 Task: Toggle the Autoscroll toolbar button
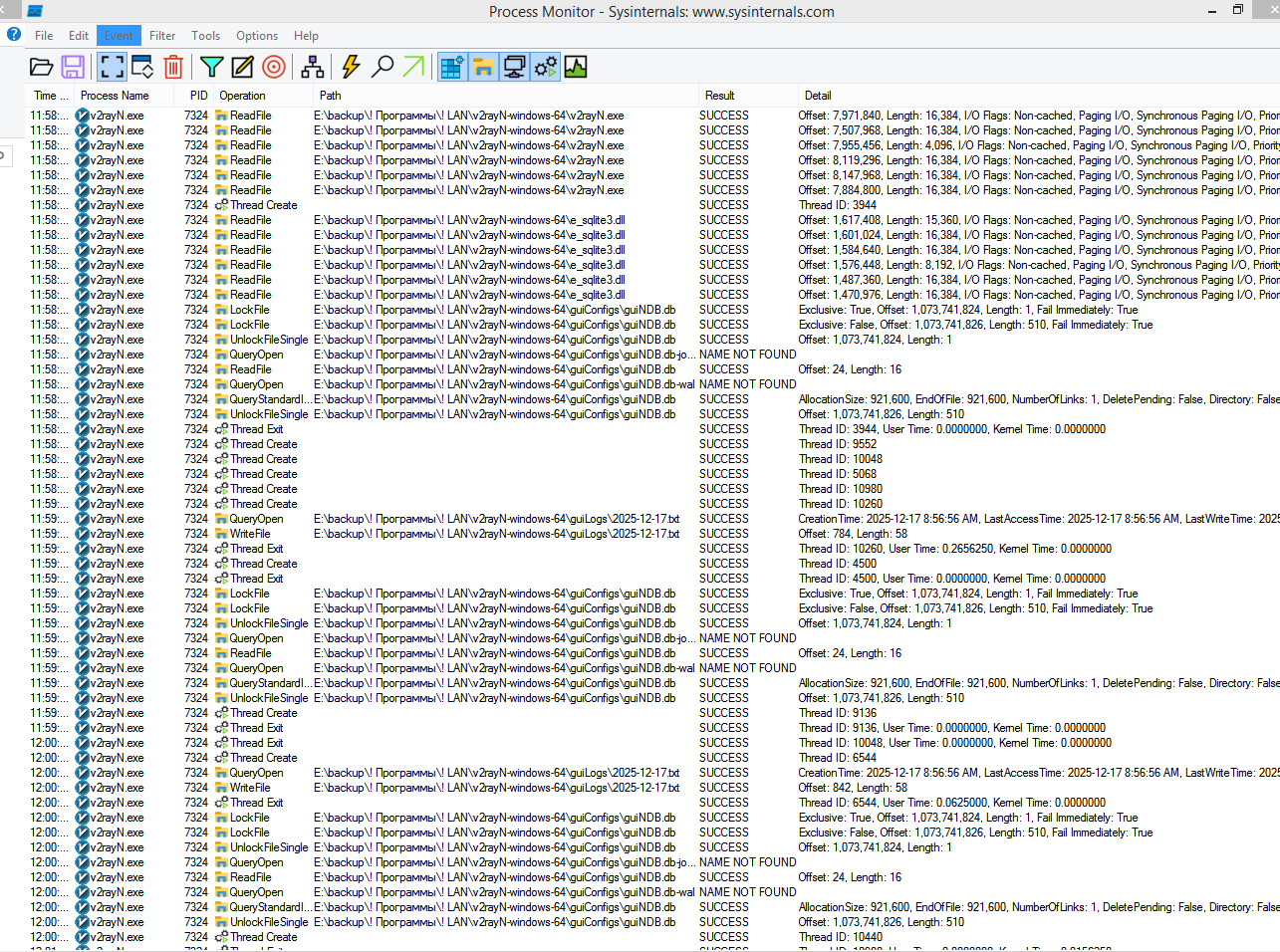(x=142, y=67)
